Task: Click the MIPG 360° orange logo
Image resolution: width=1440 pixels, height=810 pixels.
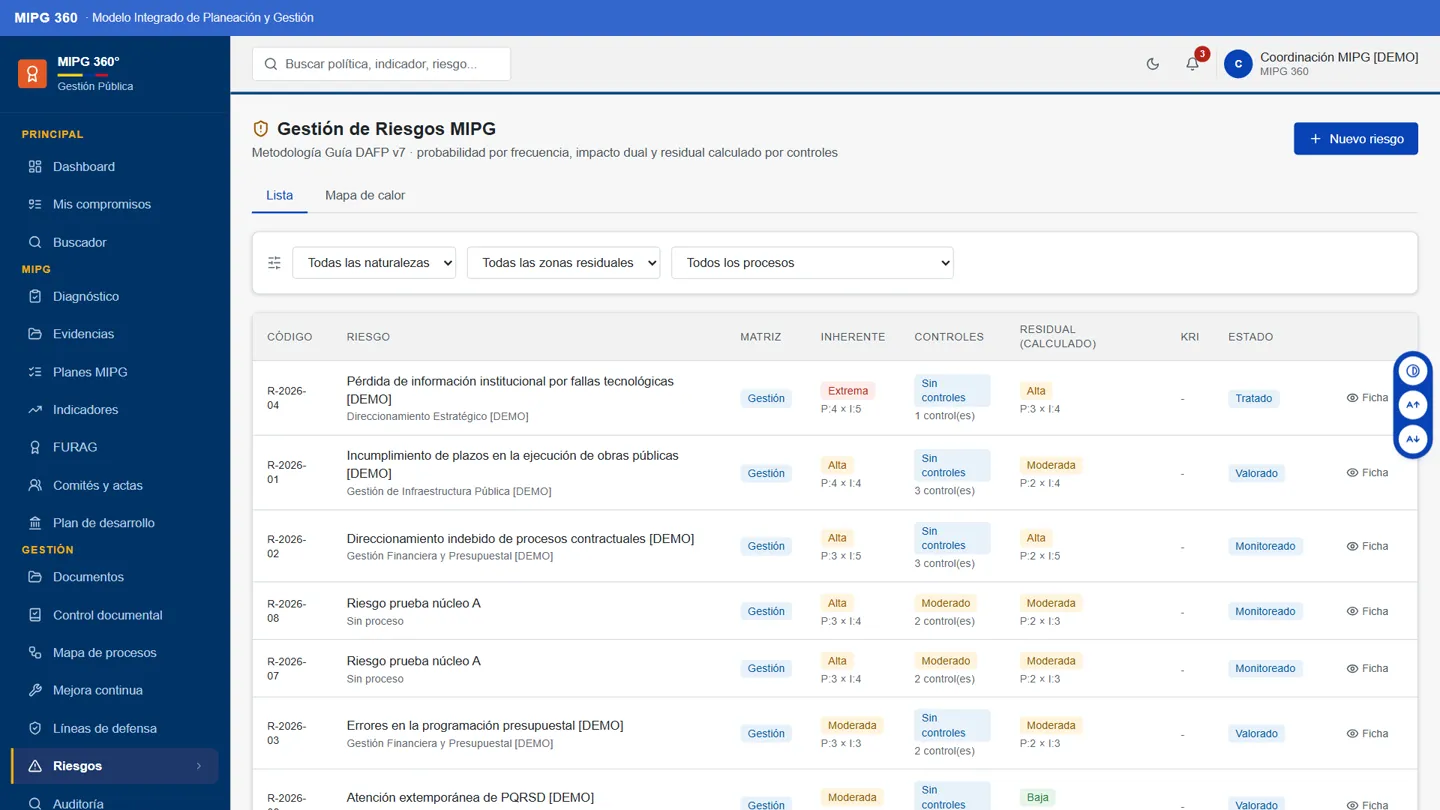Action: pos(32,73)
